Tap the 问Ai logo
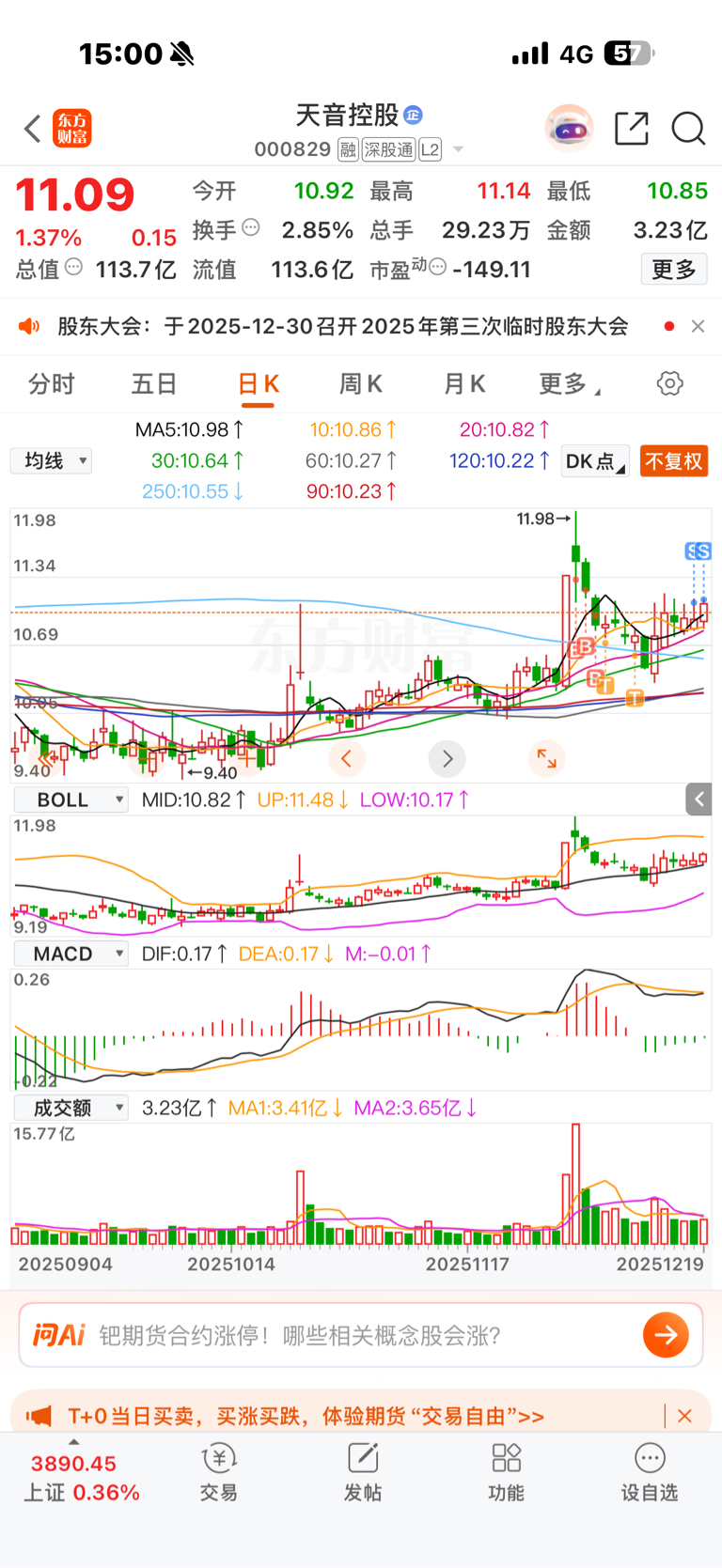The image size is (722, 1568). [x=59, y=1335]
